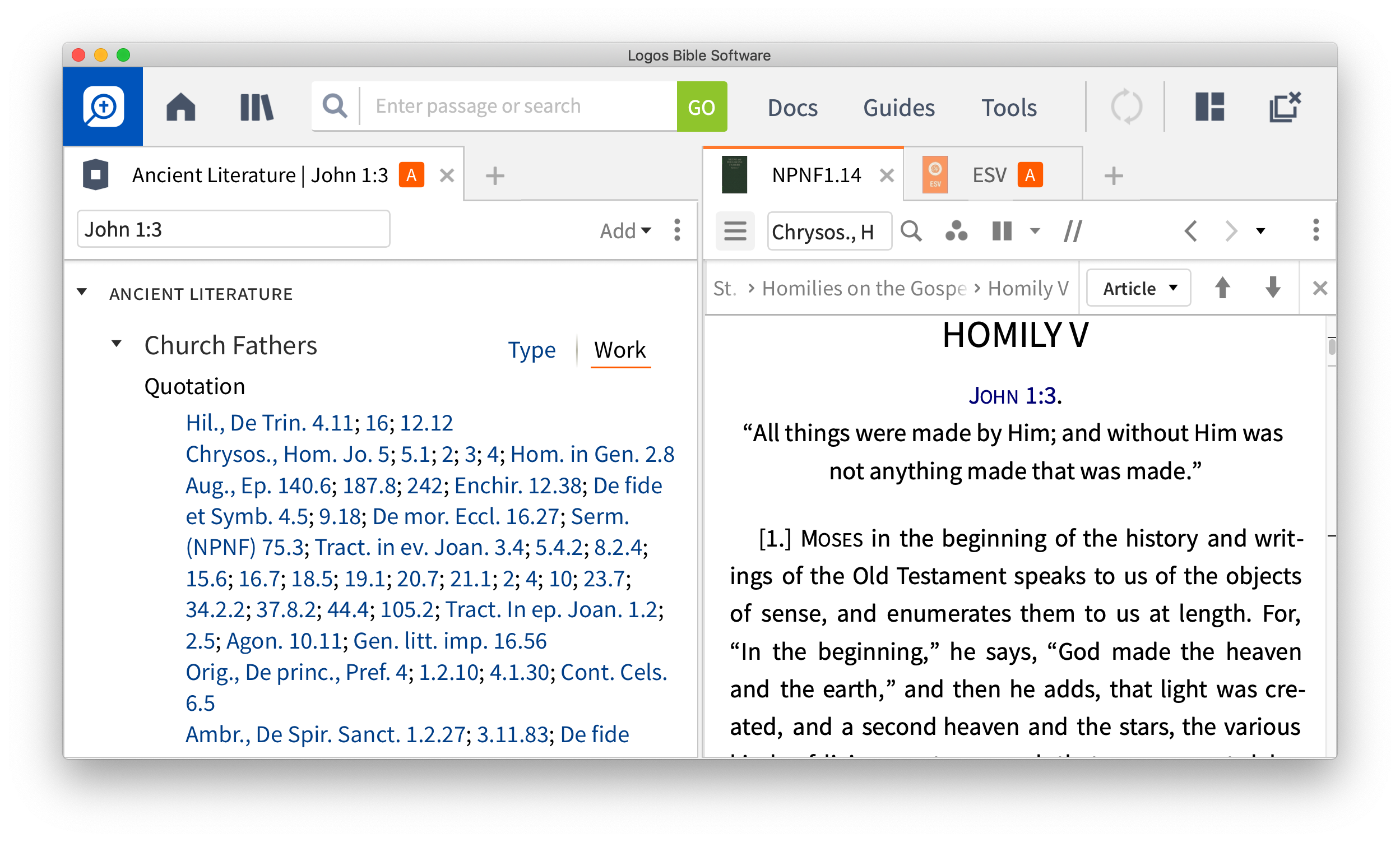The image size is (1400, 842).
Task: Collapse the Ancient Literature section
Action: (82, 292)
